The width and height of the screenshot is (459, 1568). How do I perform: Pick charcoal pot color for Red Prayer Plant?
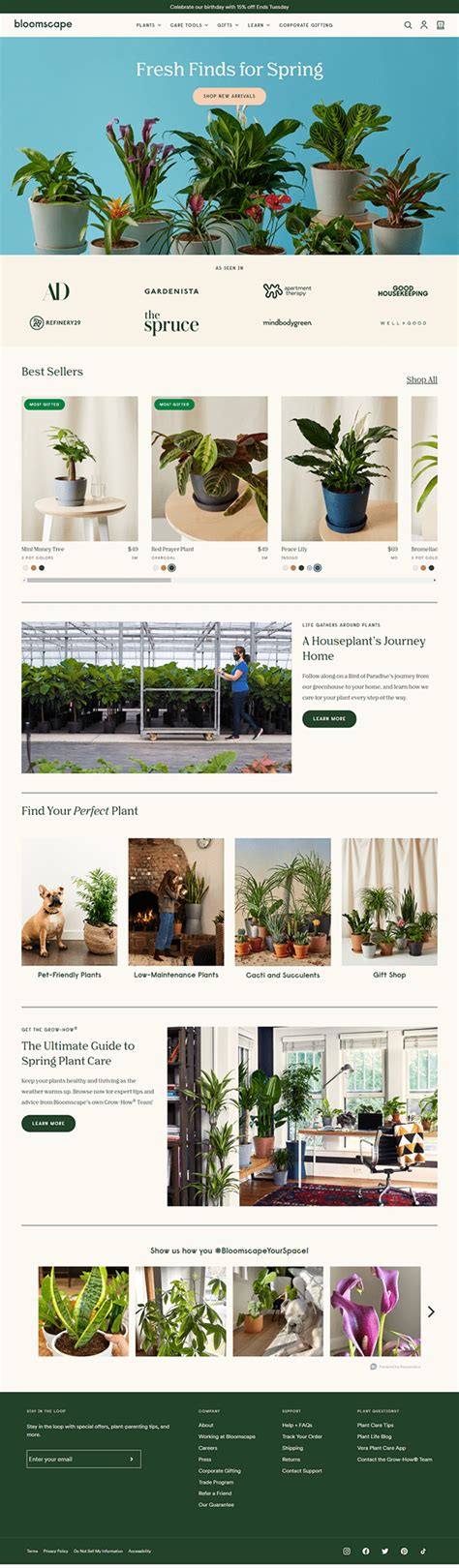[x=171, y=568]
